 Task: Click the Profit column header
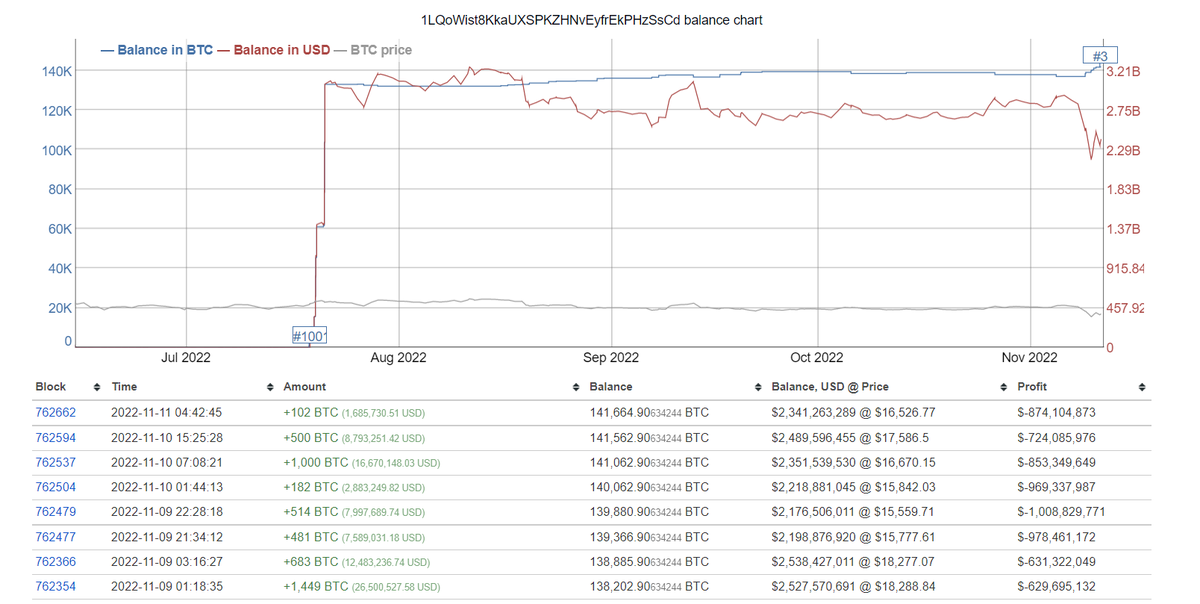(1033, 387)
